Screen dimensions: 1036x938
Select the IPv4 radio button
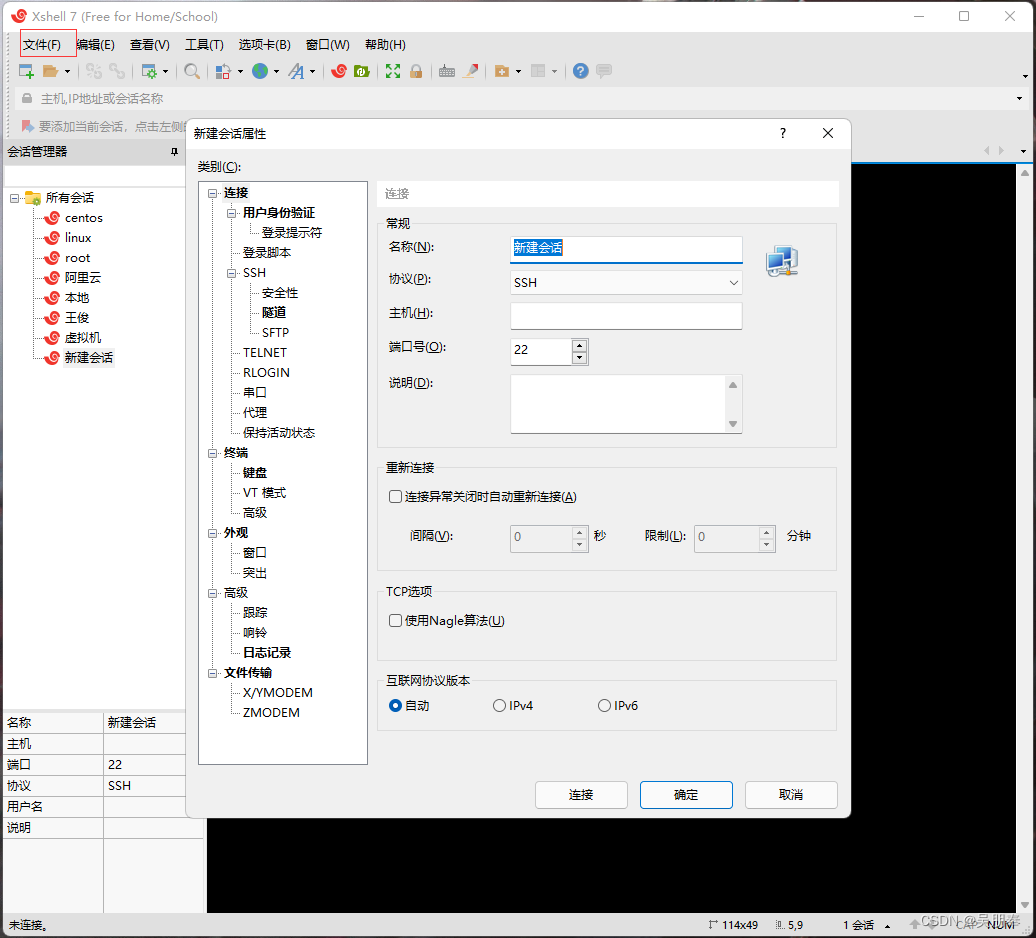point(500,705)
